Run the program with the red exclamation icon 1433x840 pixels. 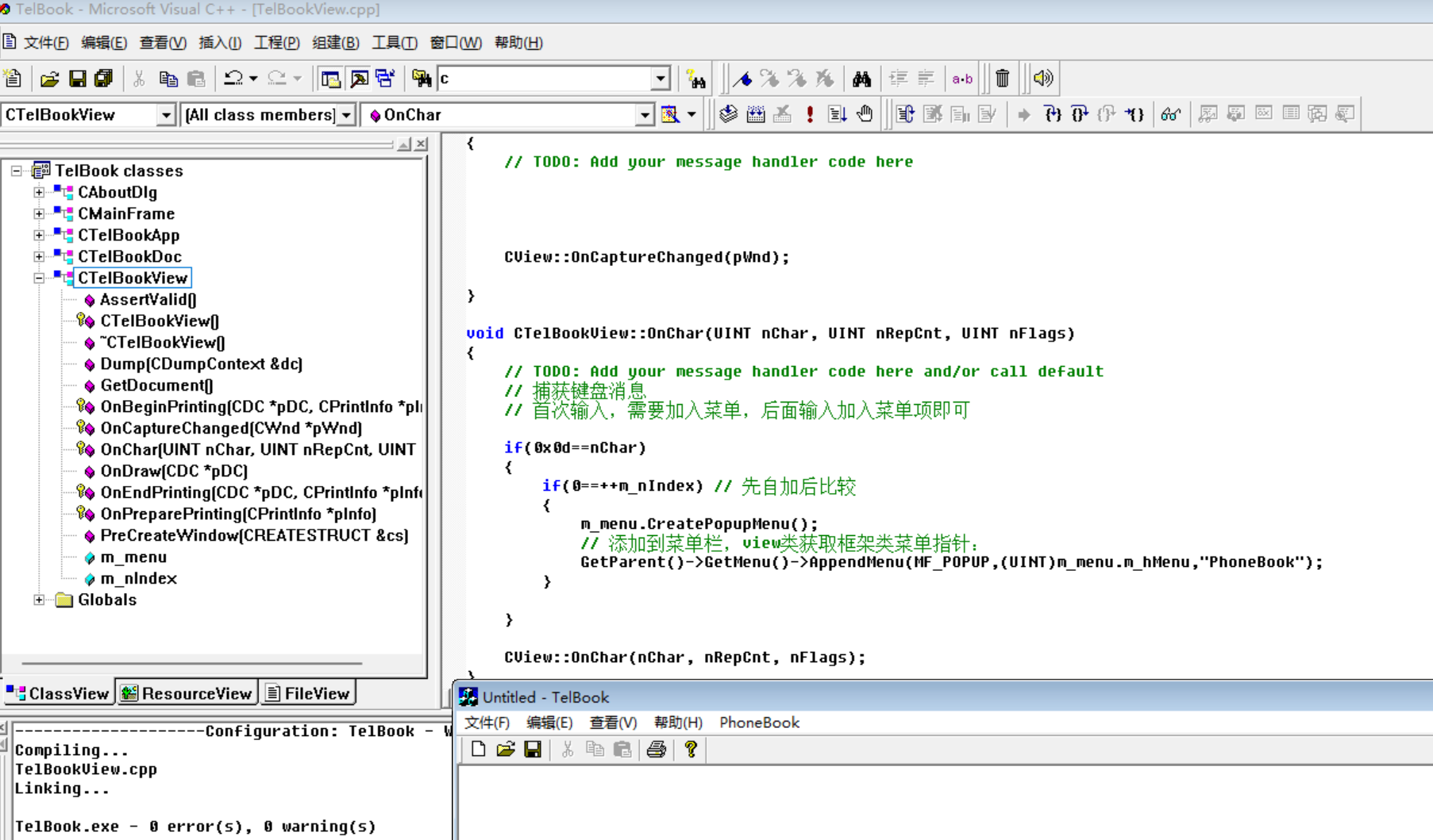[810, 114]
